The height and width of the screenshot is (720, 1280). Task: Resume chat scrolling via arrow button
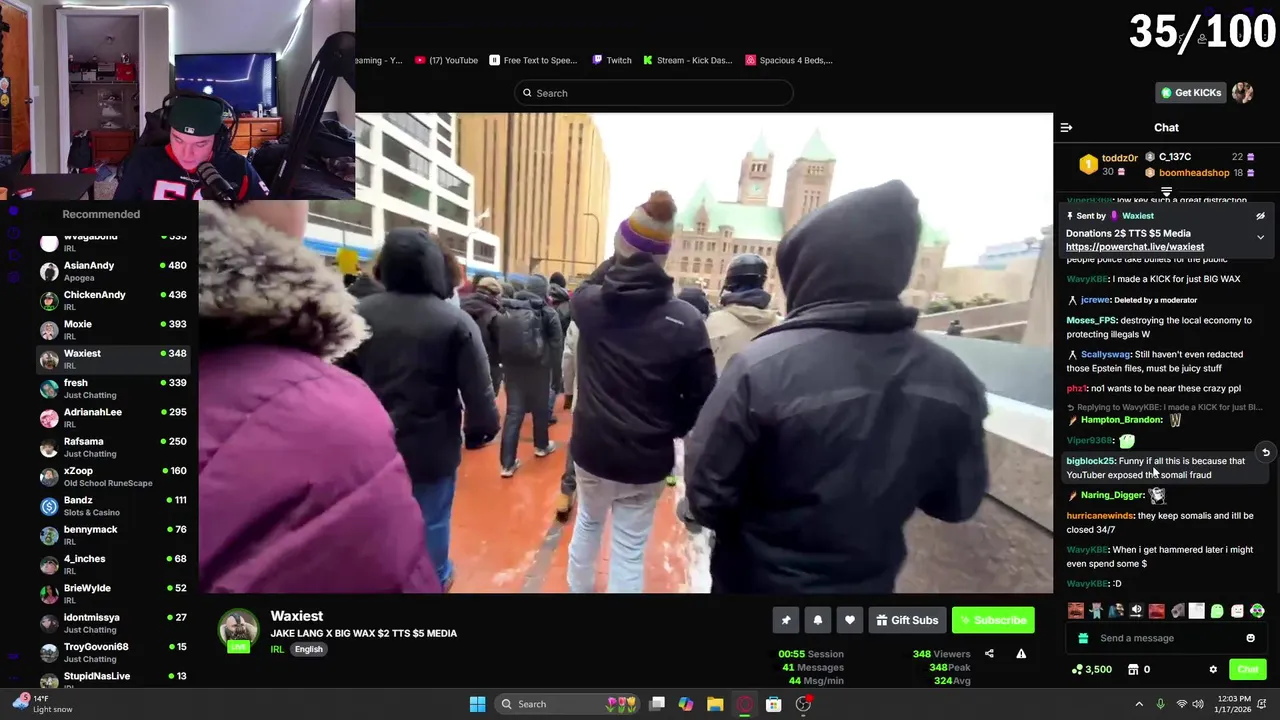[x=1265, y=453]
